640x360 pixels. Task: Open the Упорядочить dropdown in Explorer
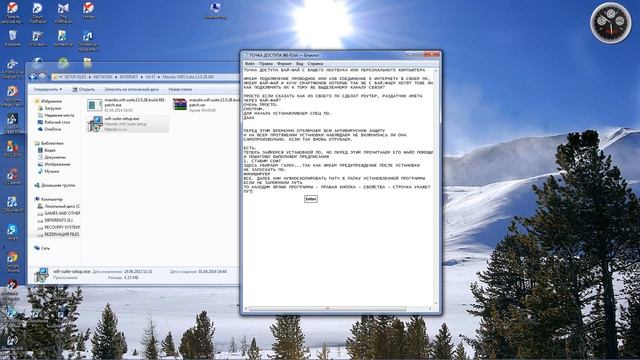coord(48,89)
